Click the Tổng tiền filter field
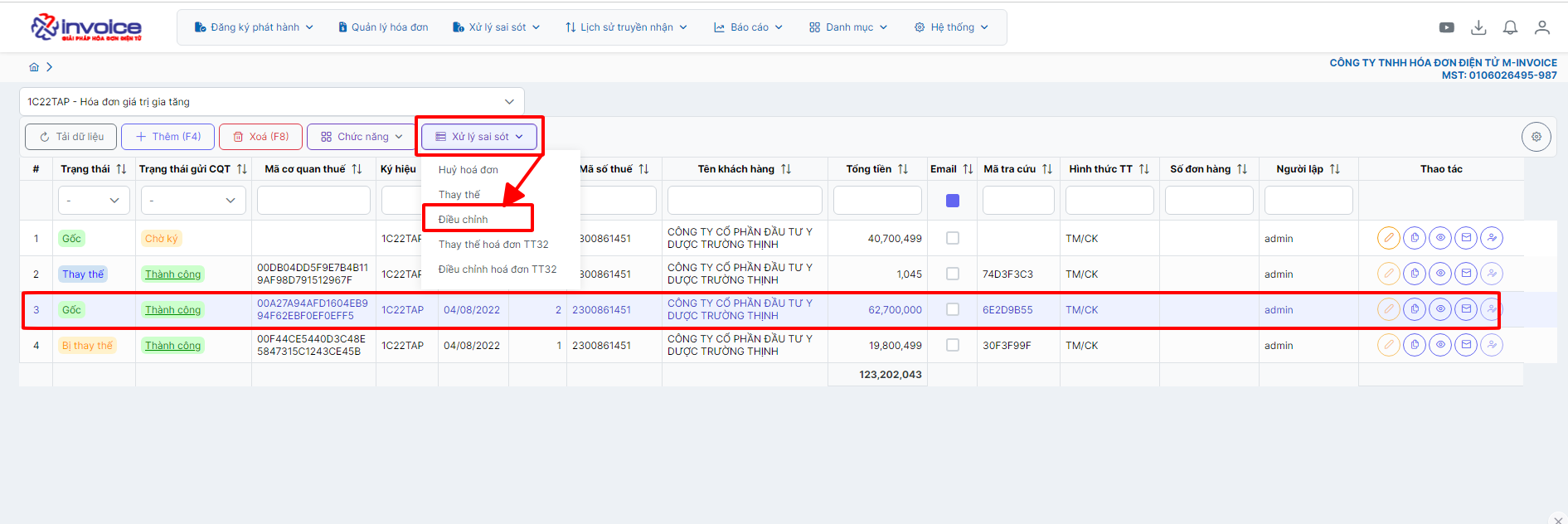This screenshot has width=1568, height=524. [877, 201]
